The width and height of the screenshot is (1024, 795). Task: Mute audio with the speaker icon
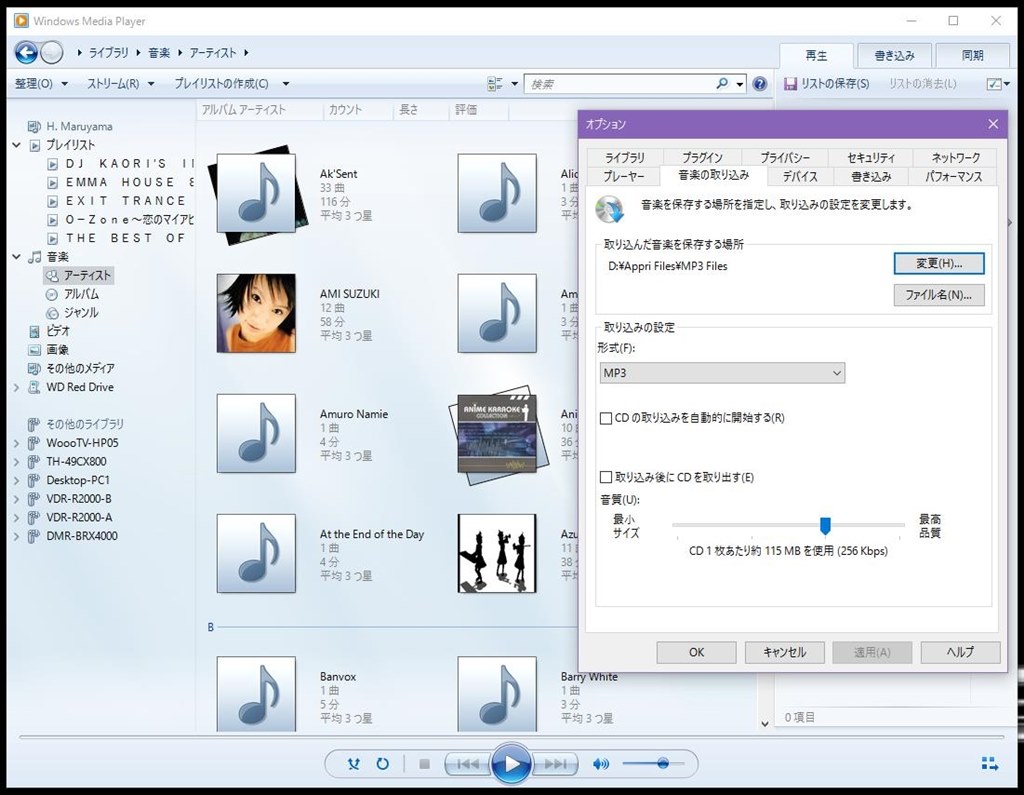tap(600, 764)
